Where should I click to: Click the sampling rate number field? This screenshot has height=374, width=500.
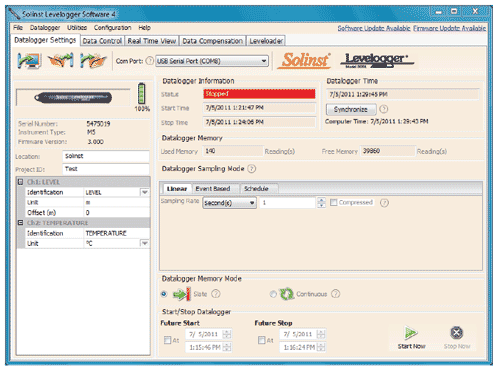pyautogui.click(x=288, y=202)
